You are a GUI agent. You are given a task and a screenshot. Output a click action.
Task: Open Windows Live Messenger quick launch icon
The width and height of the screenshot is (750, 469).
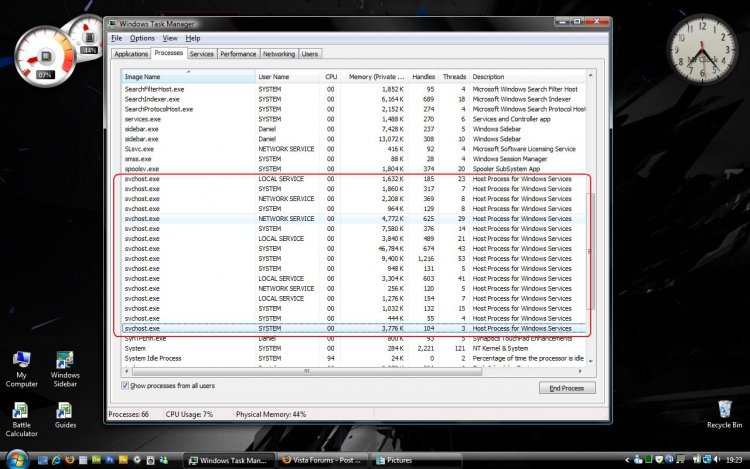click(x=164, y=460)
